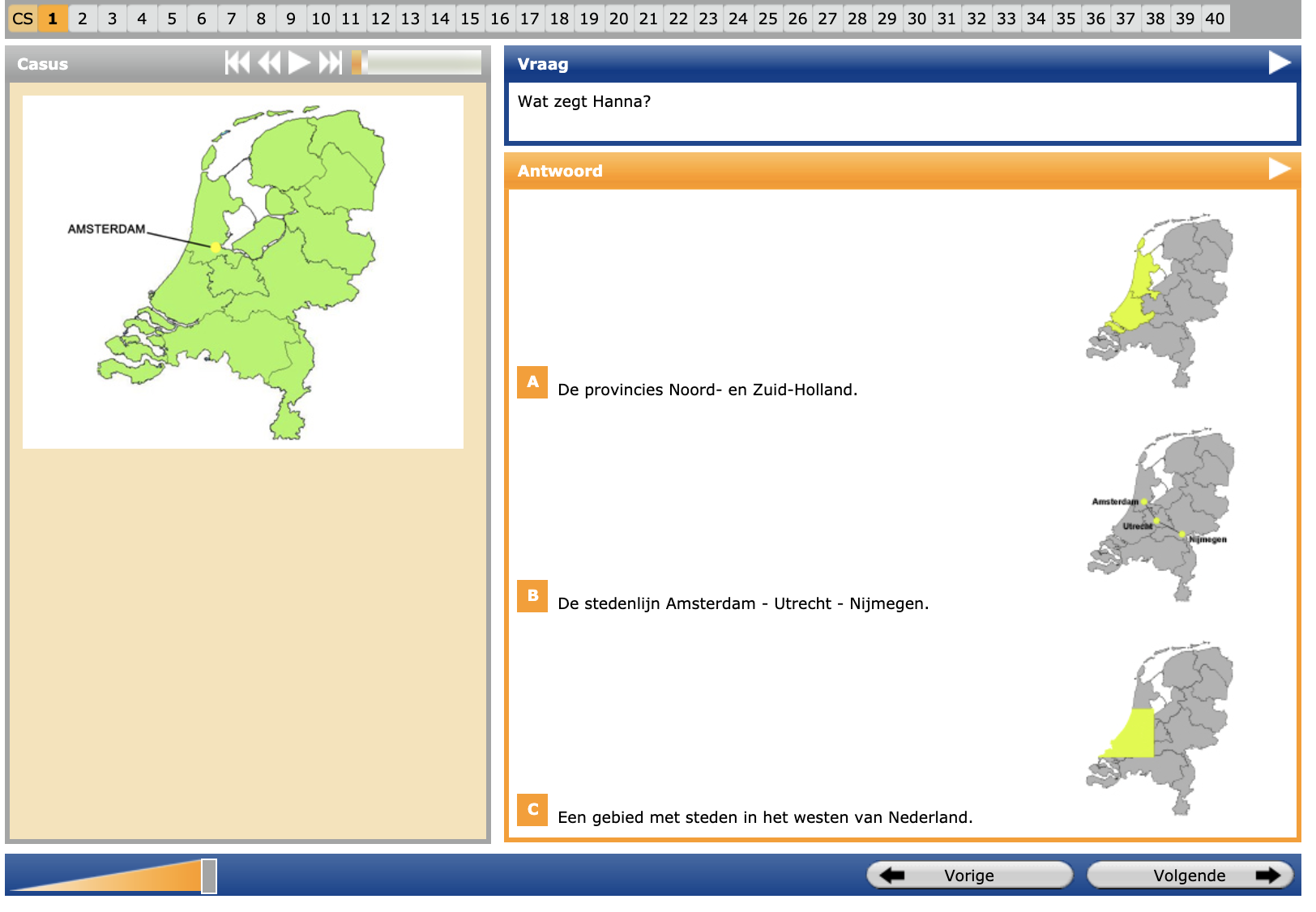Play the Vraag question audio

pyautogui.click(x=1279, y=63)
